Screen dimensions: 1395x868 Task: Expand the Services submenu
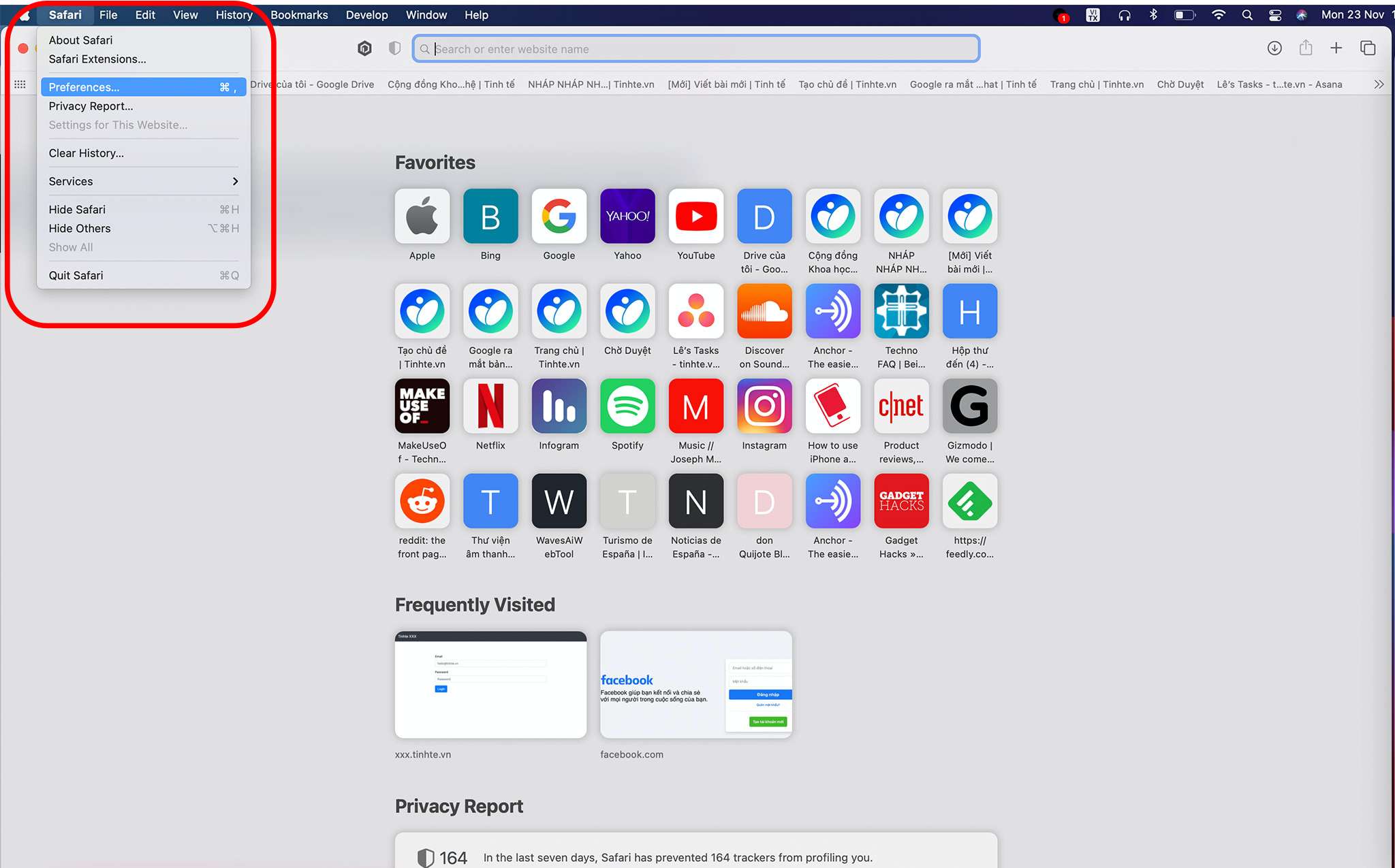pos(143,181)
